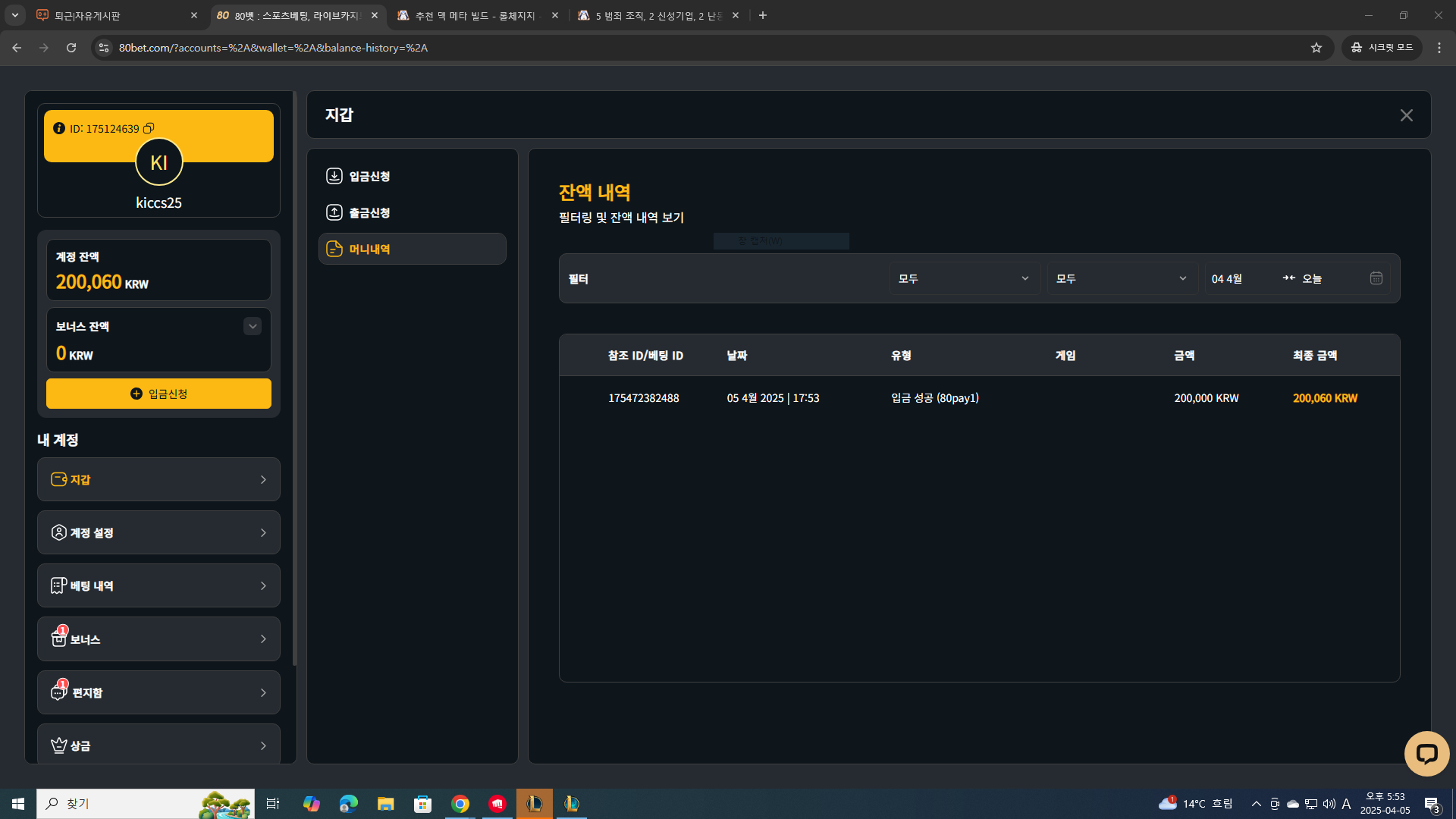Copy the account ID 175124639
Viewport: 1456px width, 819px height.
pyautogui.click(x=149, y=128)
